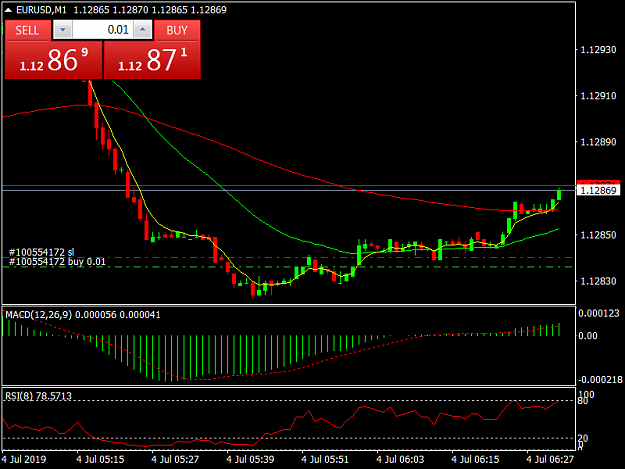Screen dimensions: 625x469
Task: Click the MACD(12,26,9) indicator label
Action: [x=39, y=315]
